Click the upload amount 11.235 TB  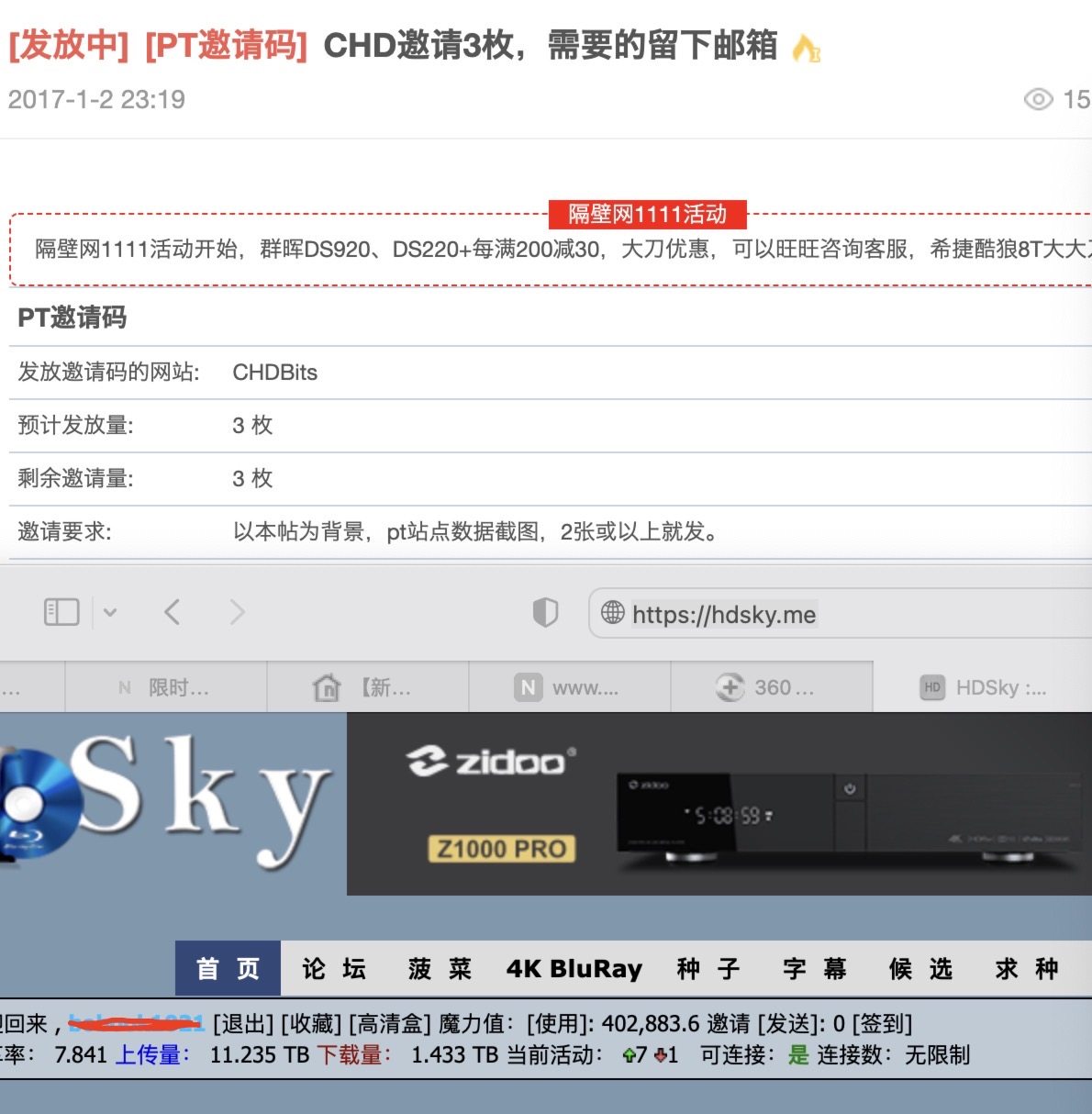(260, 1055)
